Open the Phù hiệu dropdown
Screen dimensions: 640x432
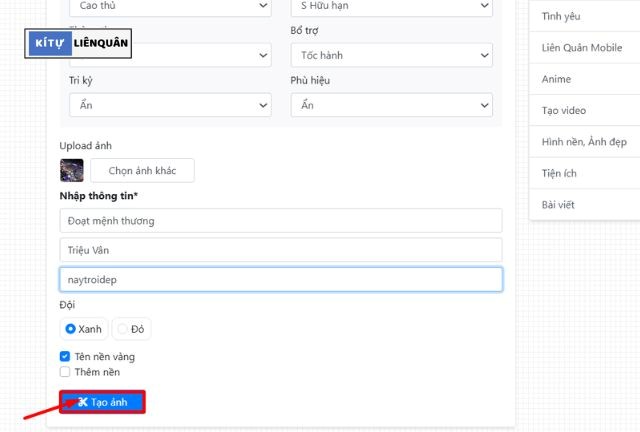click(x=390, y=104)
